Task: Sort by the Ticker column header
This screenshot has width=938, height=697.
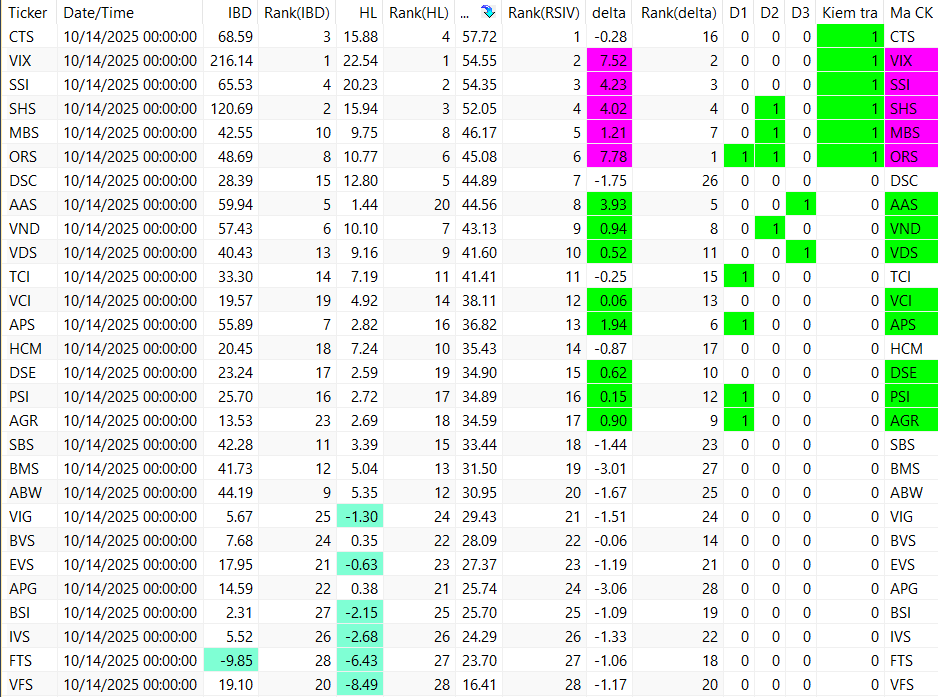Action: point(28,13)
